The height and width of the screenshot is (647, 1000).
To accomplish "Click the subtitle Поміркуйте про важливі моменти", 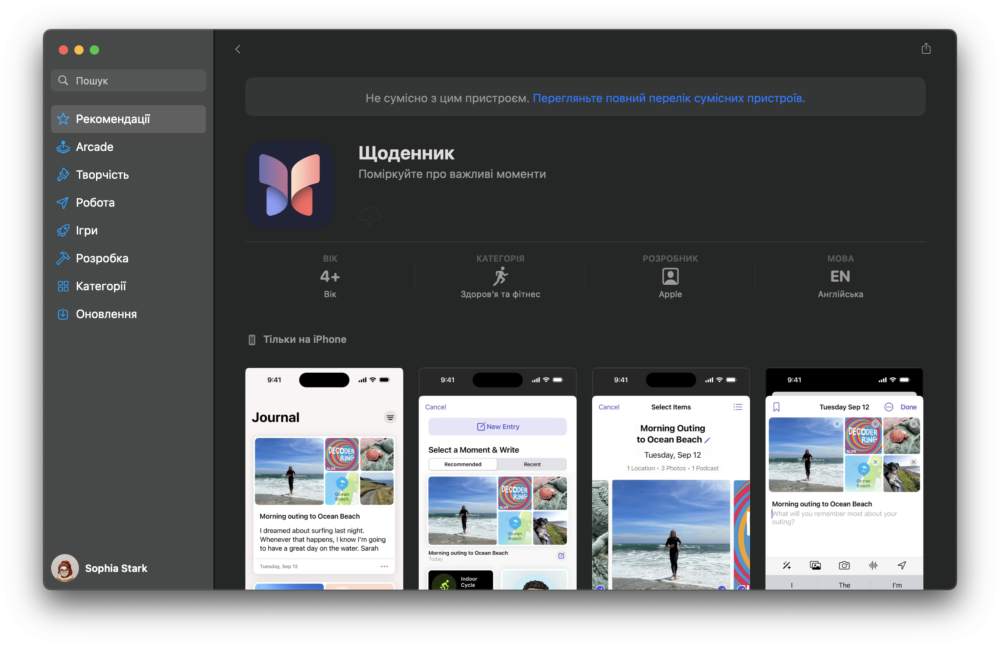I will tap(452, 174).
